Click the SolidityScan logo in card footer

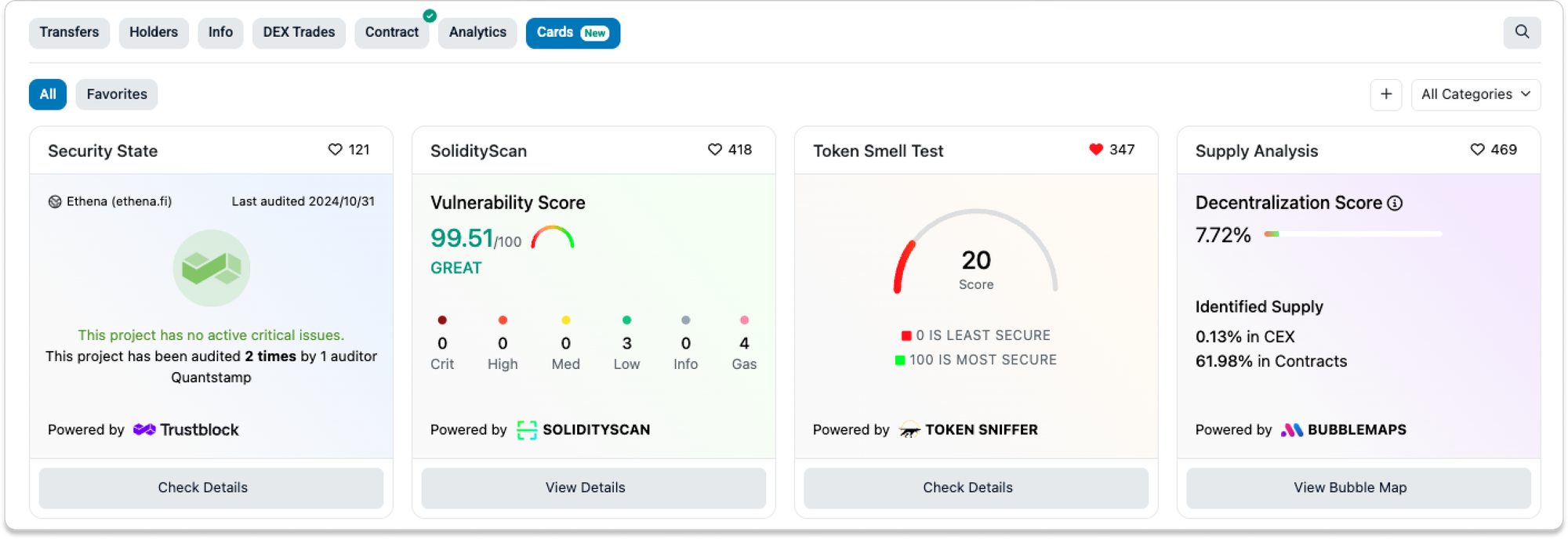click(x=583, y=429)
